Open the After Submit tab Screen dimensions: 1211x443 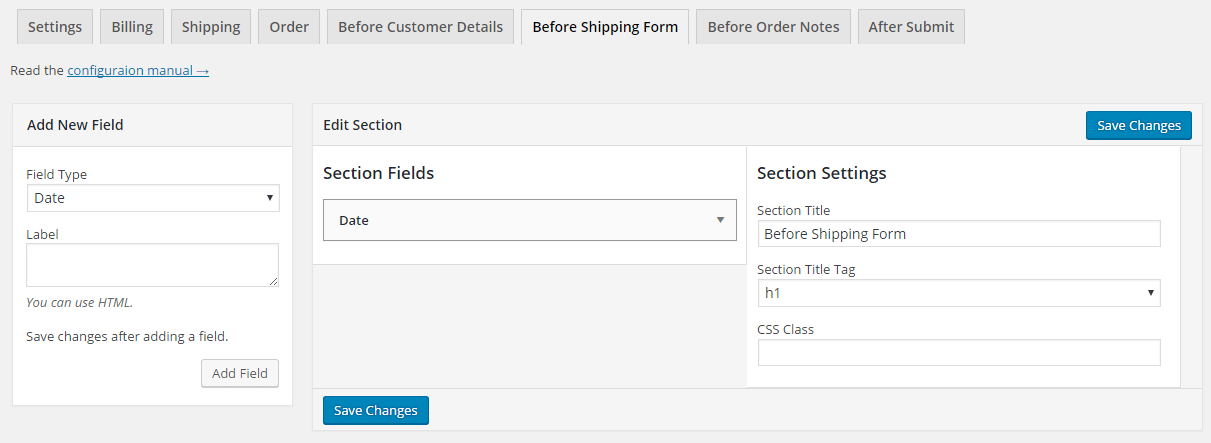[x=911, y=27]
